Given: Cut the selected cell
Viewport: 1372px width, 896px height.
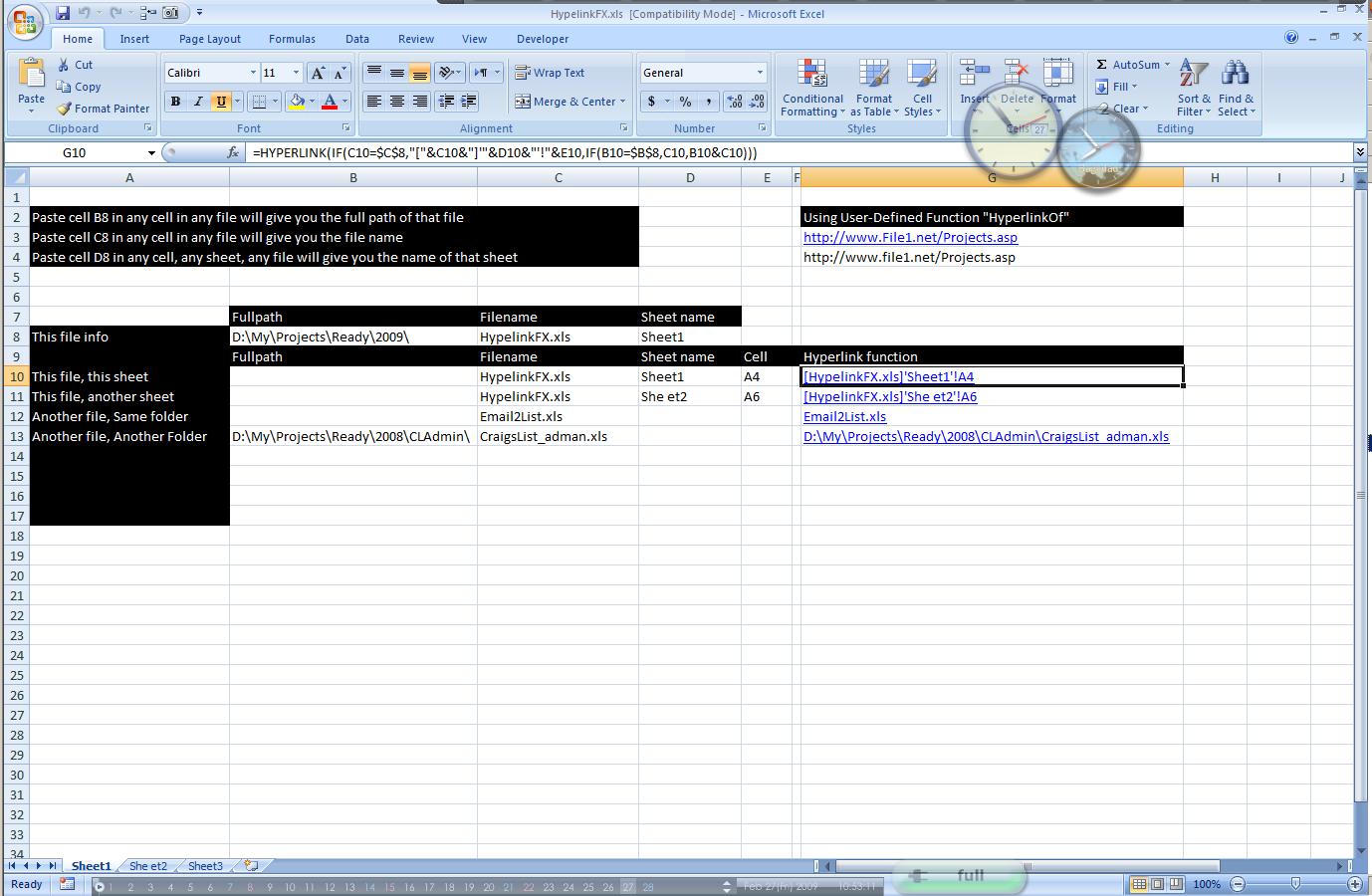Looking at the screenshot, I should pyautogui.click(x=75, y=65).
